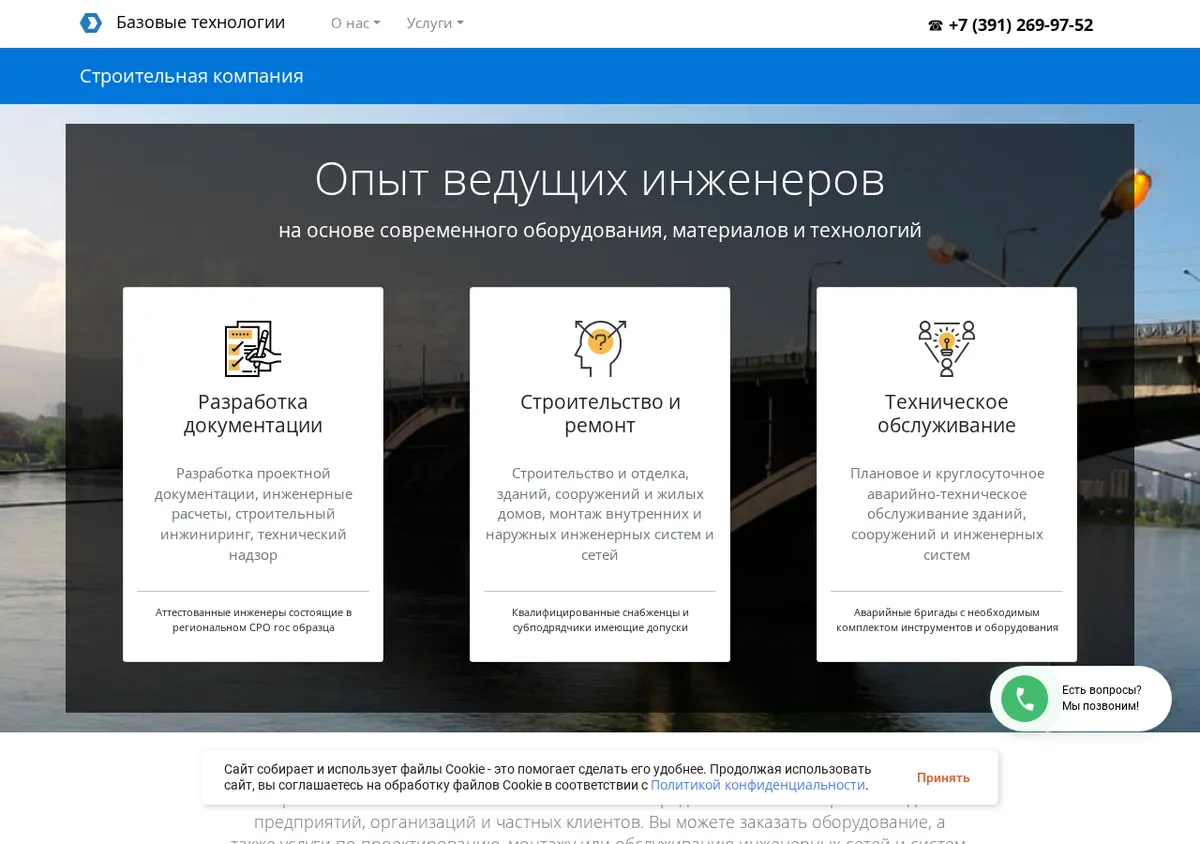
Task: Open the Разработка документации heading
Action: (253, 414)
